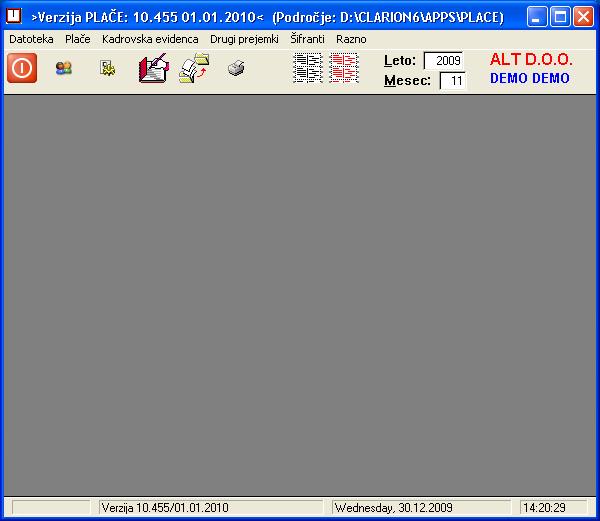Screen dimensions: 600x521
Task: Open the Plače menu
Action: [x=77, y=39]
